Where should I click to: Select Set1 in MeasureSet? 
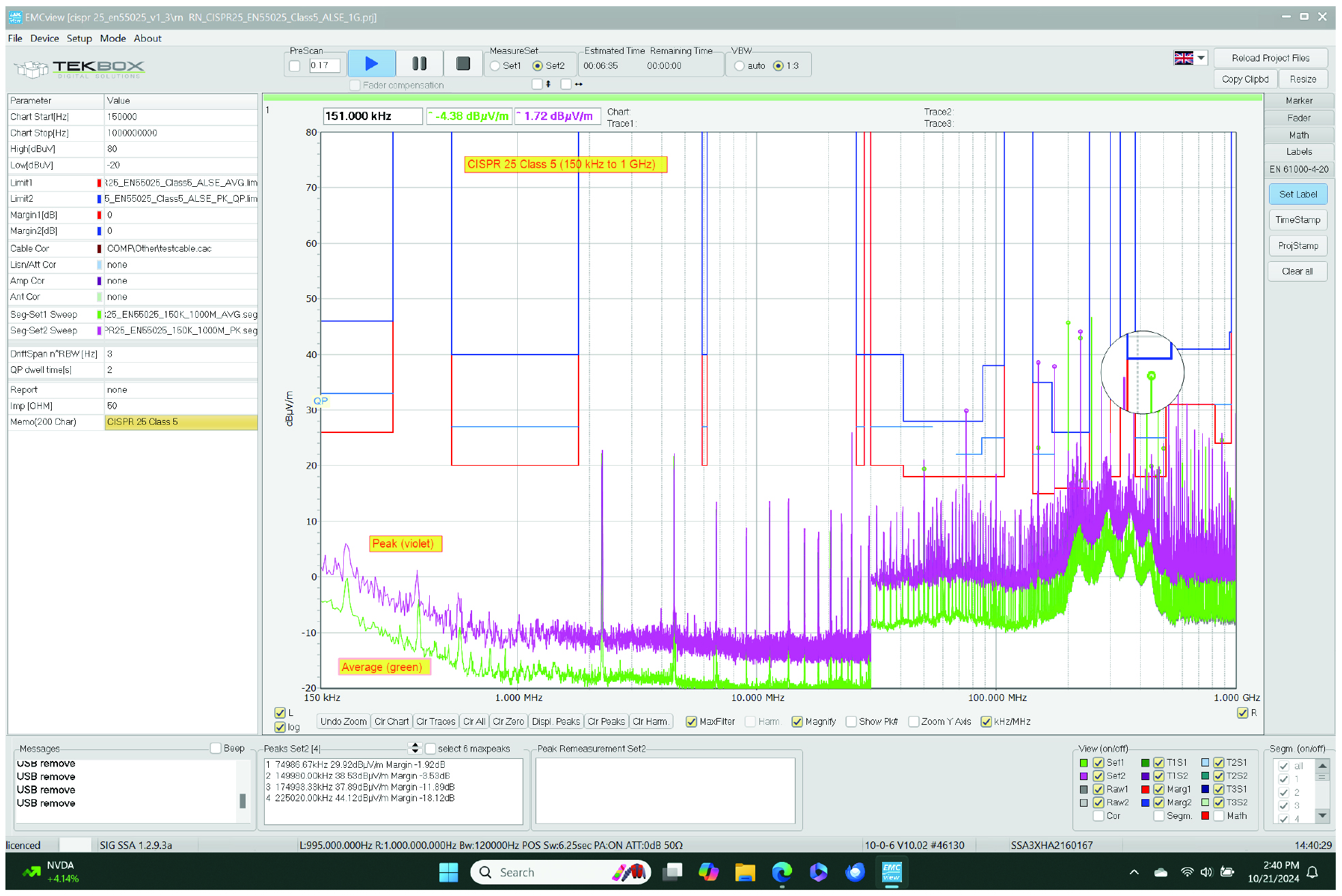click(x=495, y=66)
